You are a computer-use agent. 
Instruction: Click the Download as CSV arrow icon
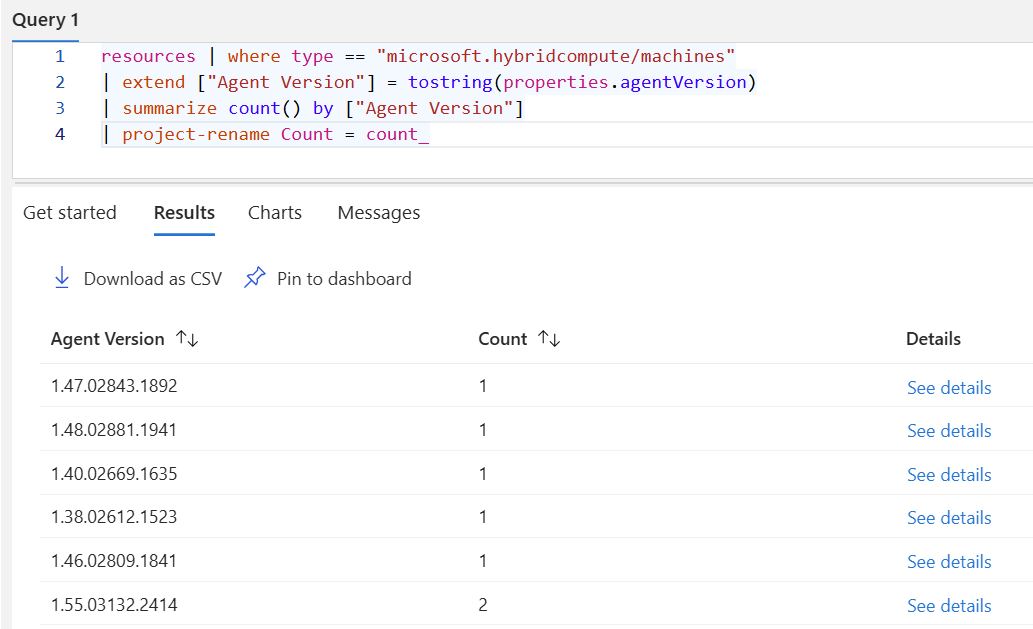click(x=62, y=278)
